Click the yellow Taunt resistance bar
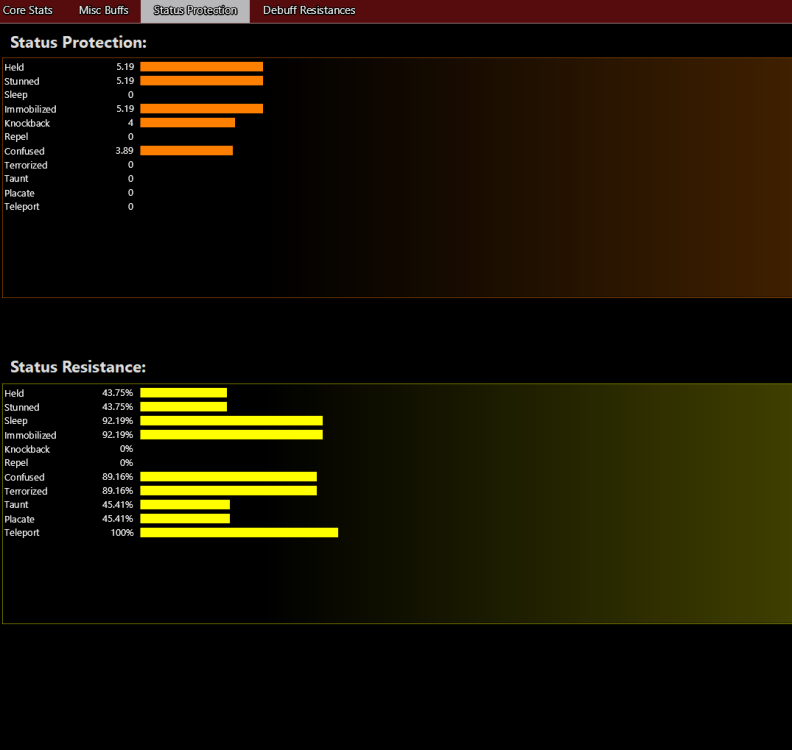The image size is (792, 750). pos(185,505)
